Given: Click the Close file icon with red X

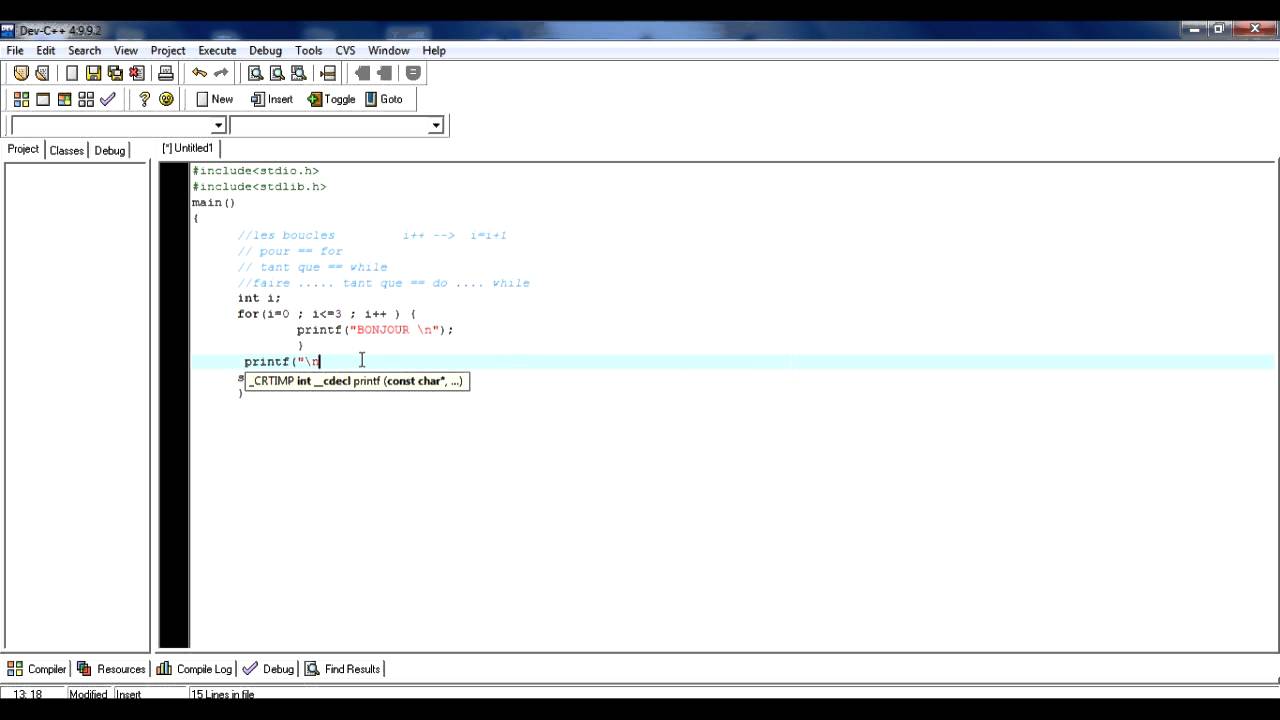Looking at the screenshot, I should 137,73.
